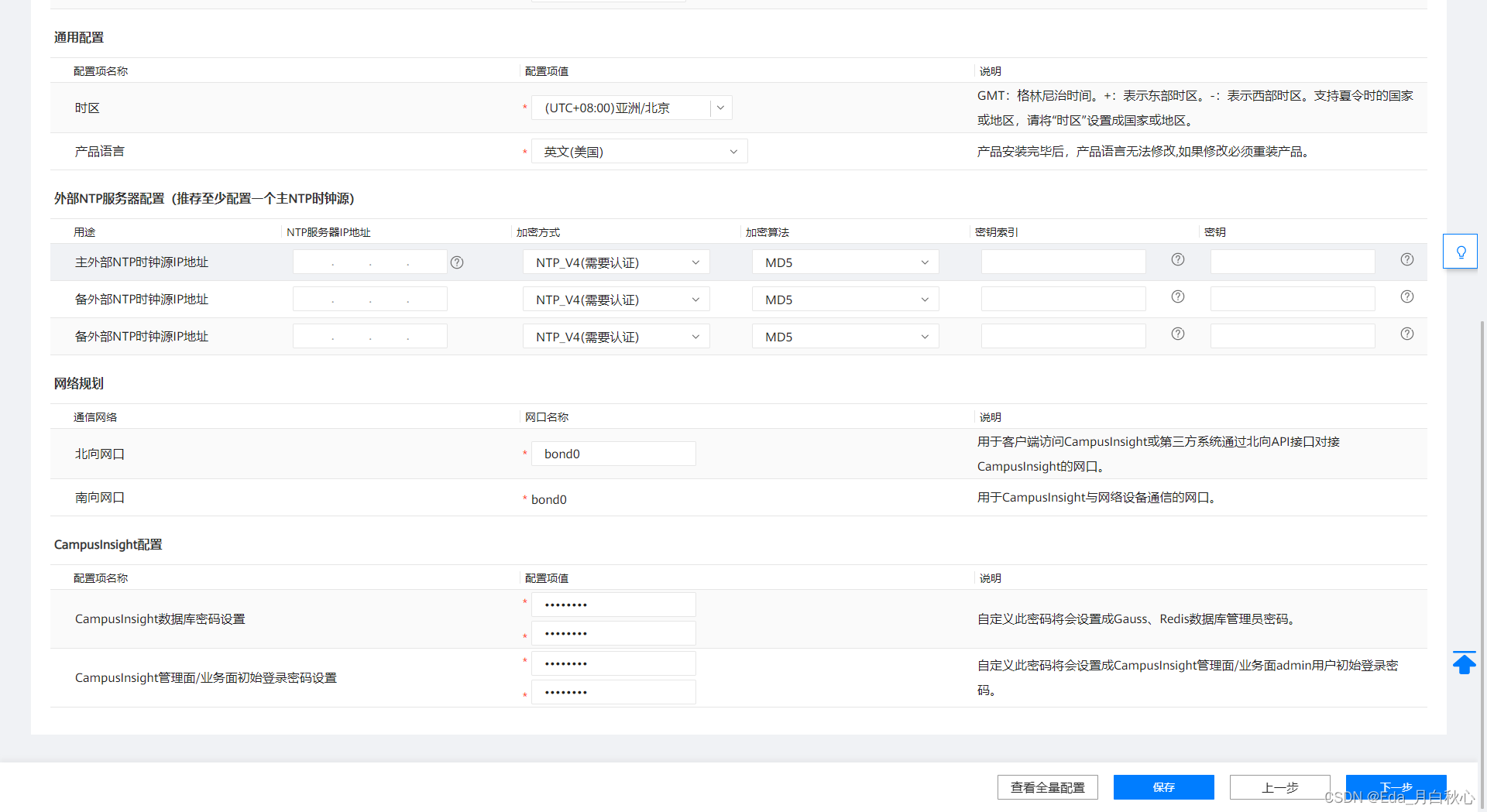
Task: Click the 网络规划 section heading
Action: (x=79, y=383)
